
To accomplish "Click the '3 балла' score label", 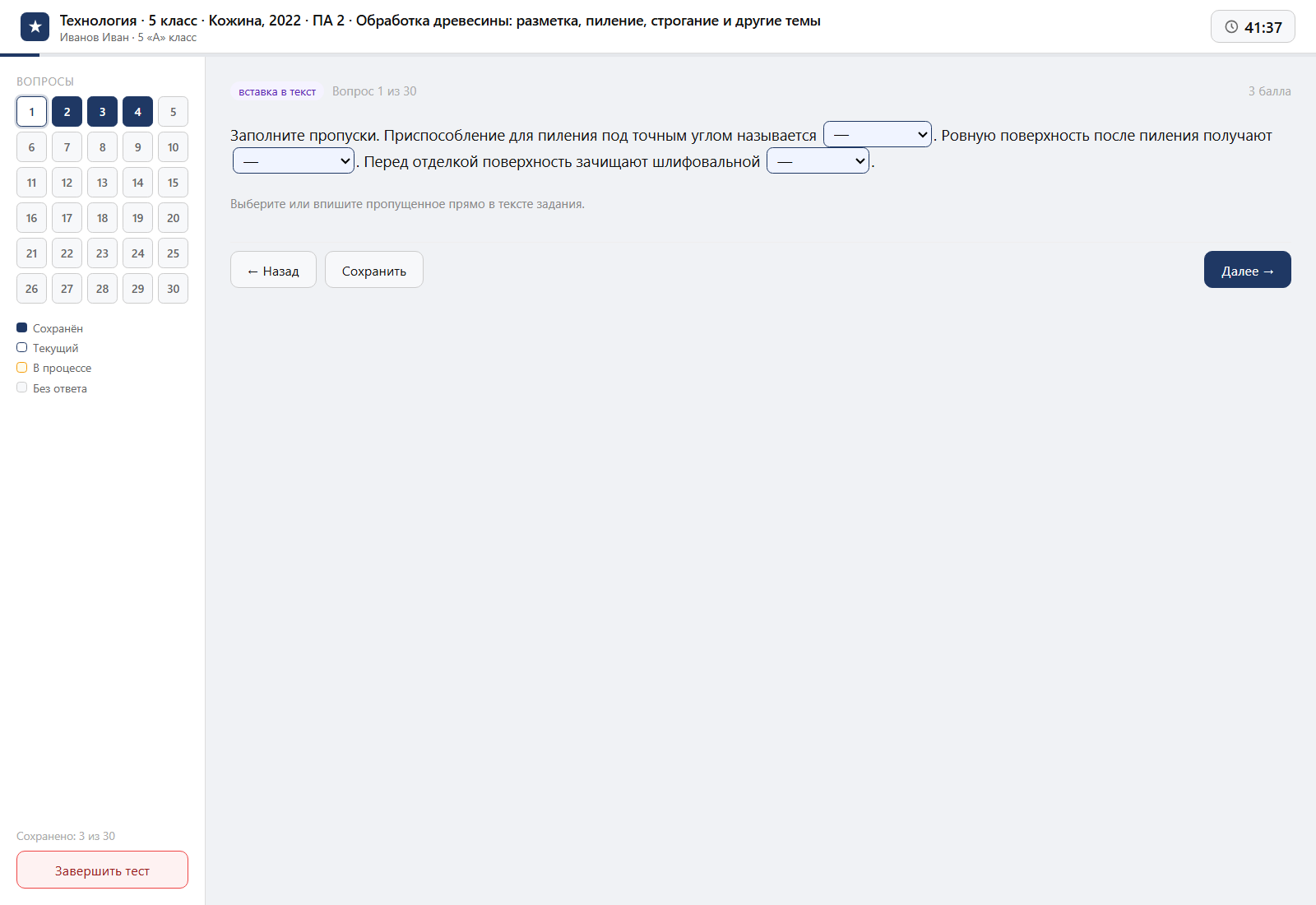I will click(x=1269, y=91).
